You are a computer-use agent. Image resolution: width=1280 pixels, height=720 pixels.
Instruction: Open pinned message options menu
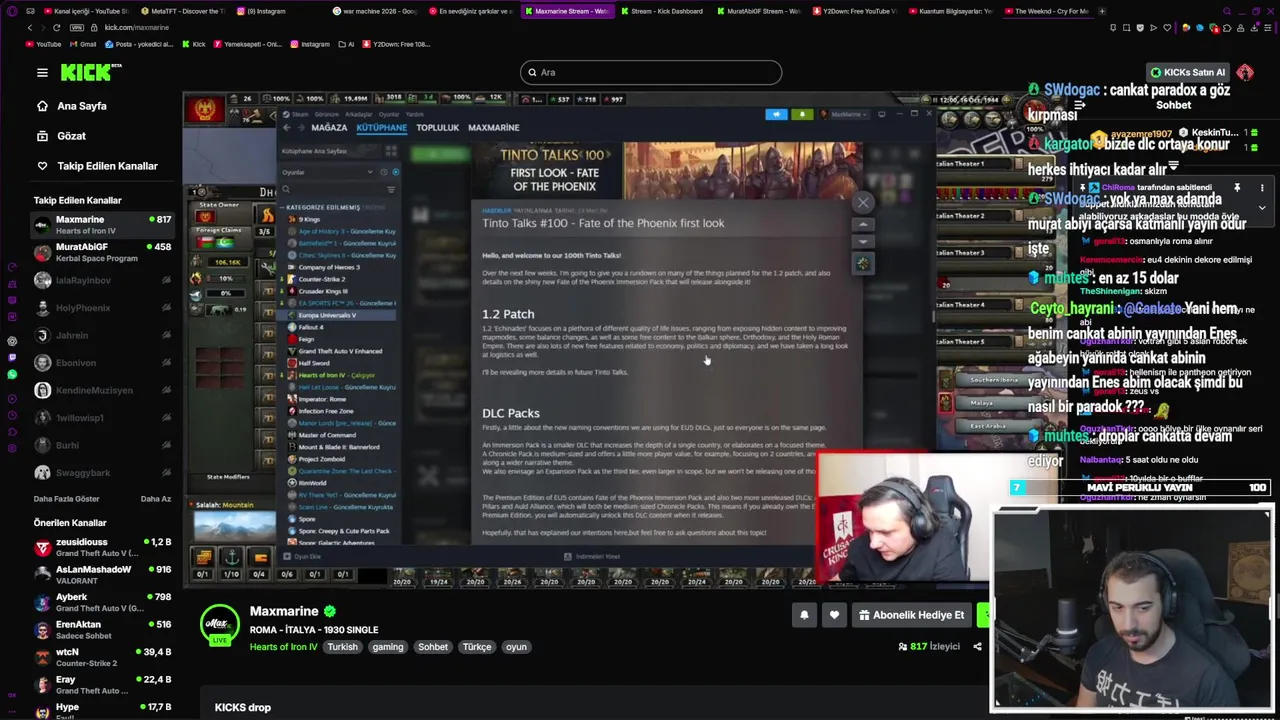[x=1262, y=187]
